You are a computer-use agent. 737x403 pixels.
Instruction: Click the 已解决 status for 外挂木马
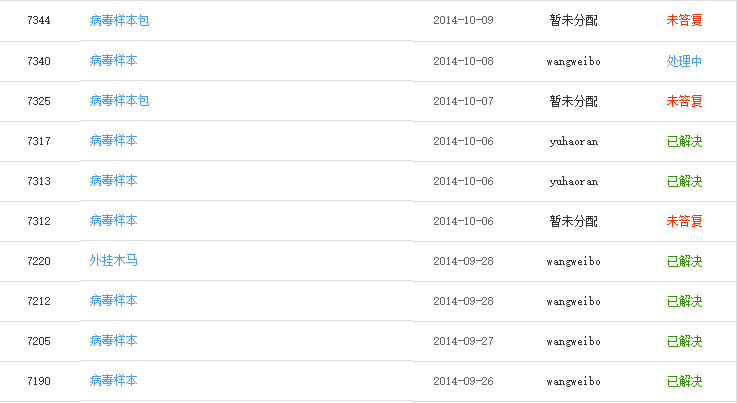coord(684,261)
